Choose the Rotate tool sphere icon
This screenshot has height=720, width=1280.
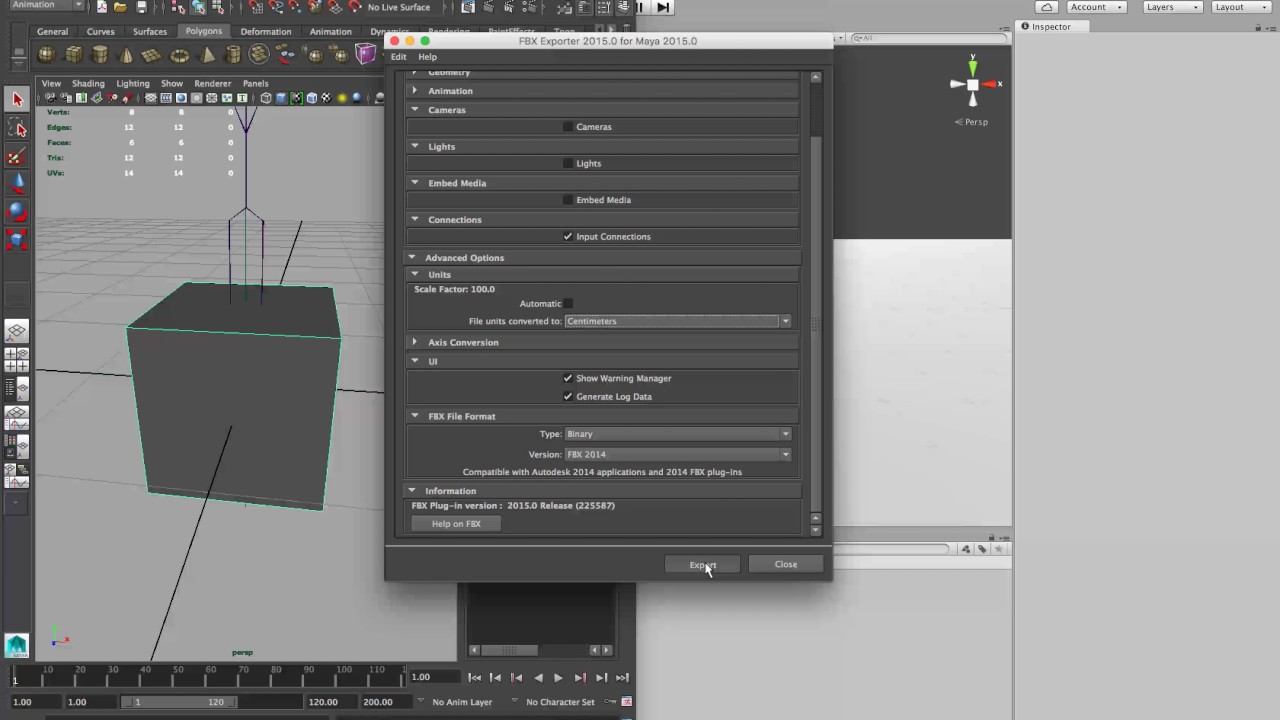click(x=17, y=212)
